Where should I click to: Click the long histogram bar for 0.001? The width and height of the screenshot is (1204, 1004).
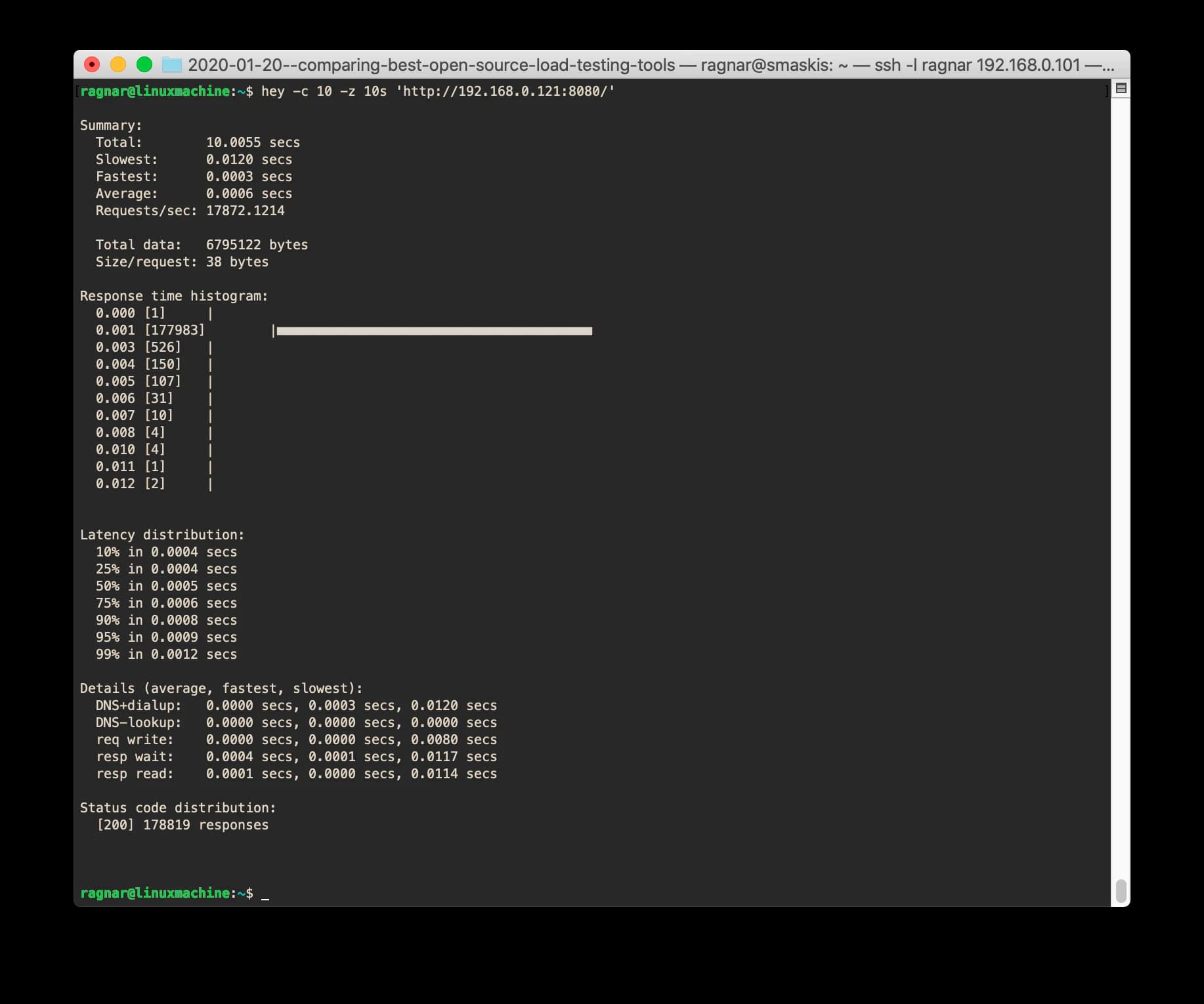pyautogui.click(x=433, y=331)
